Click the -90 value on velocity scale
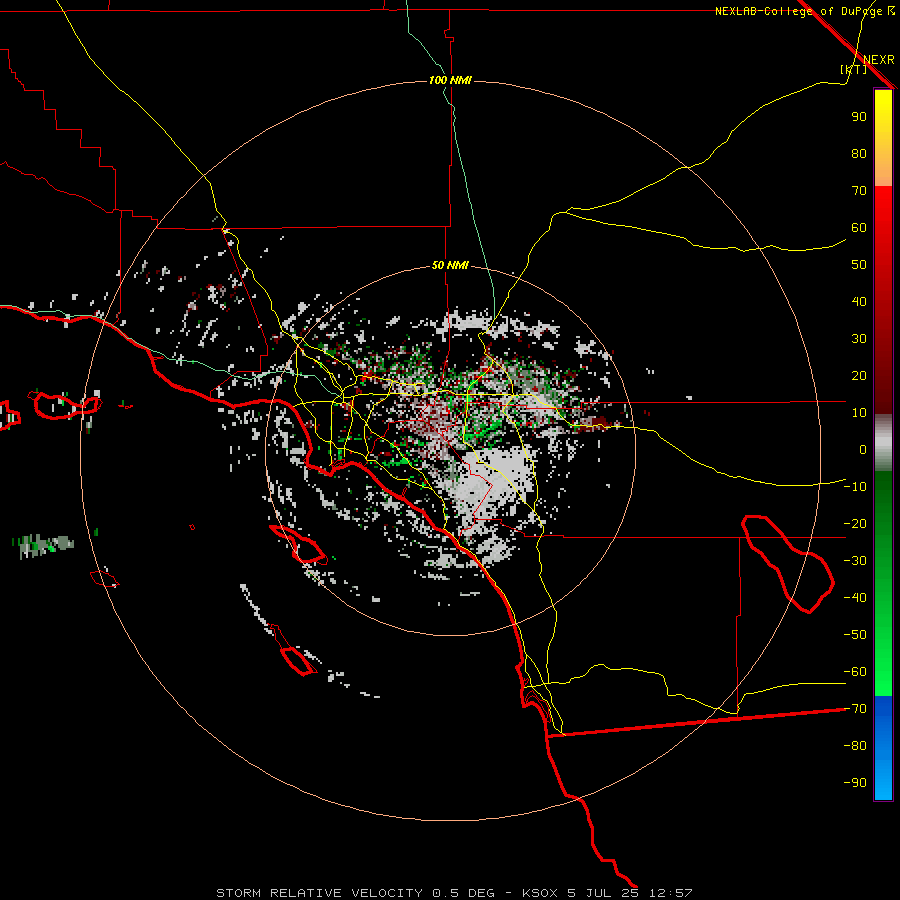The width and height of the screenshot is (900, 900). pos(855,783)
